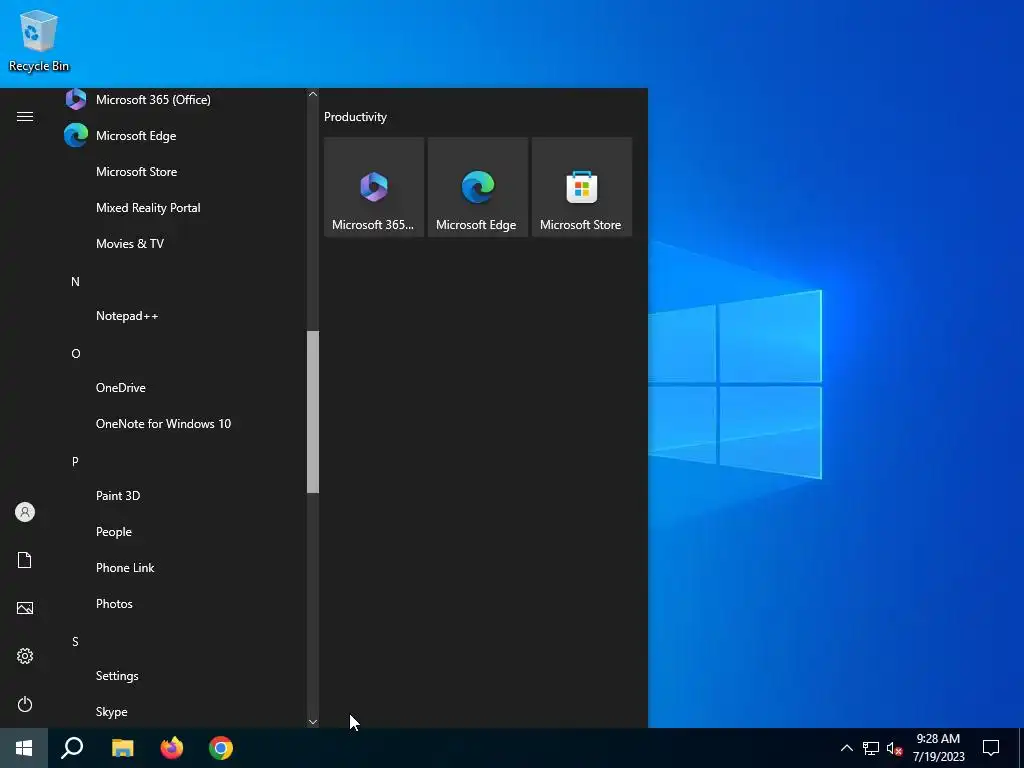Open File Explorer from the taskbar
This screenshot has width=1024, height=768.
[x=122, y=748]
